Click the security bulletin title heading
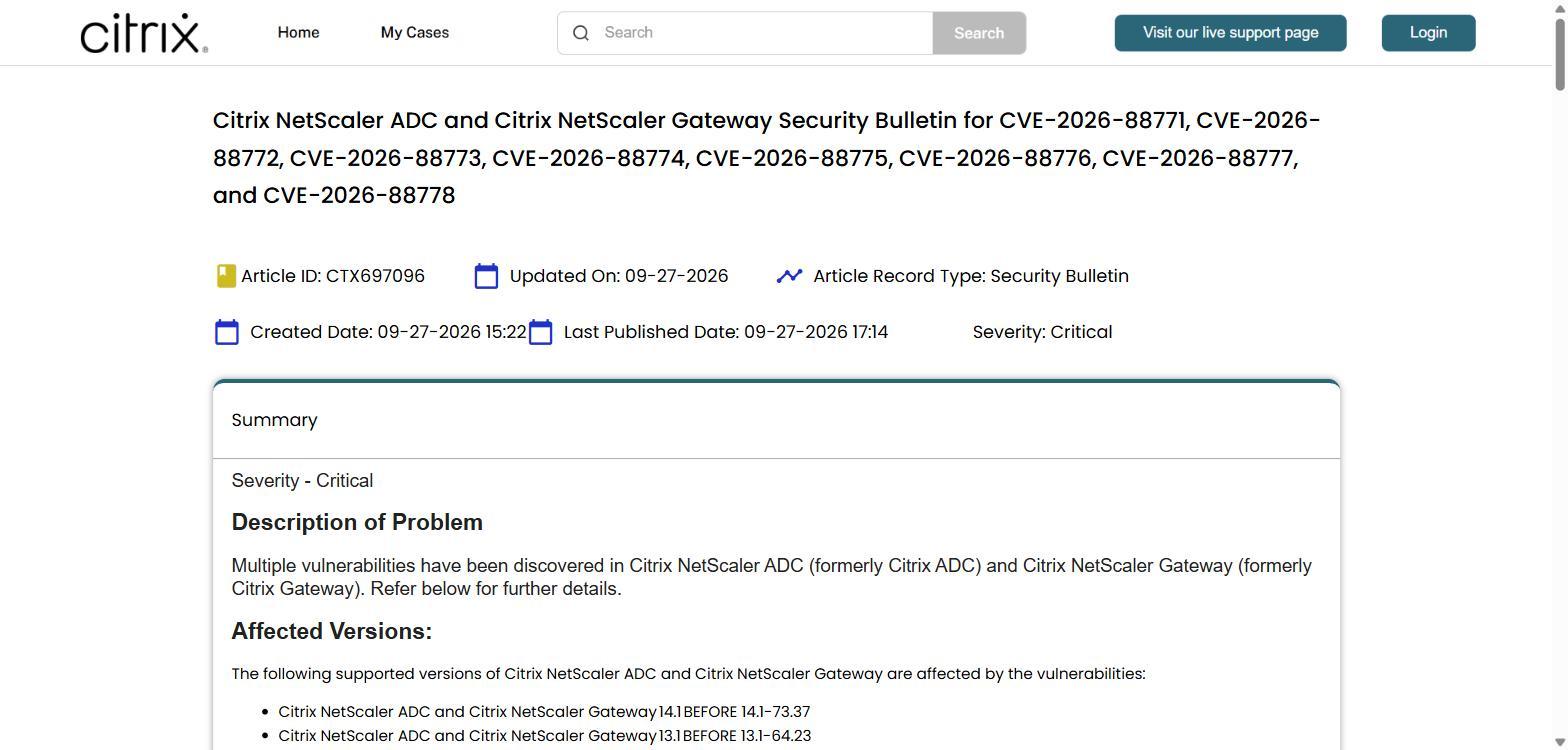 [x=767, y=157]
